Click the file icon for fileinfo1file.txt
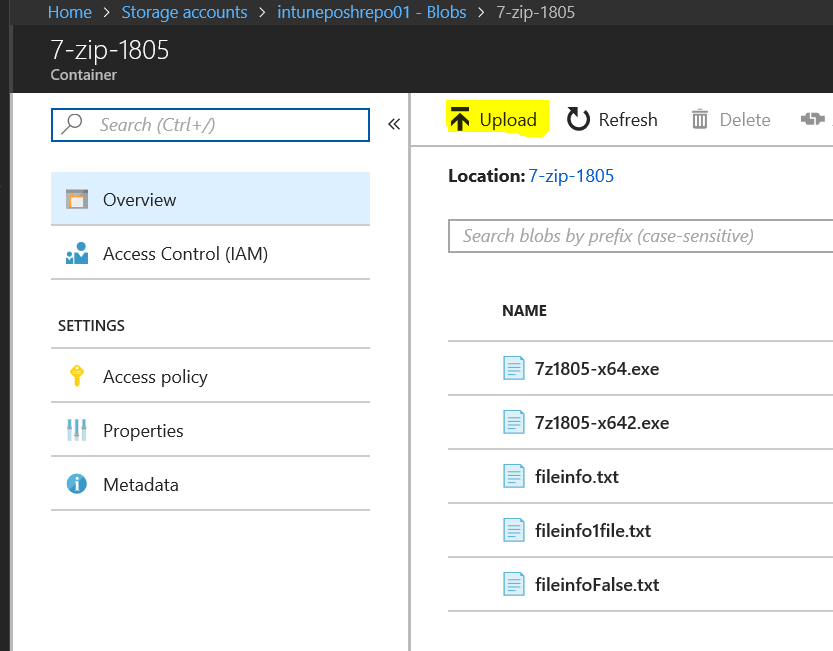Screen dimensions: 833x651 click(514, 530)
